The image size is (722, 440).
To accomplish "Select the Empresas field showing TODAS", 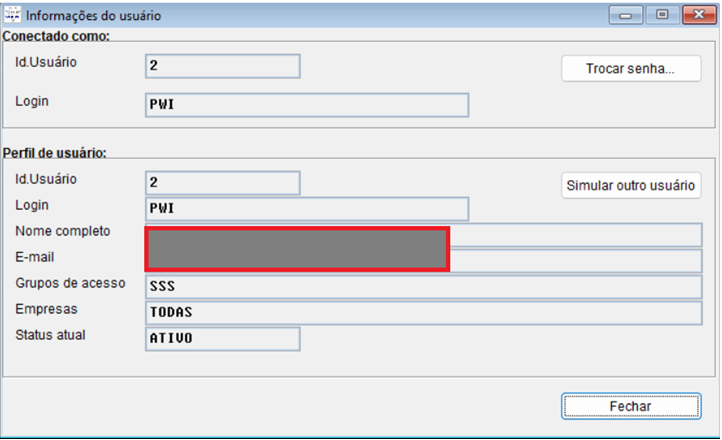I will tap(424, 313).
